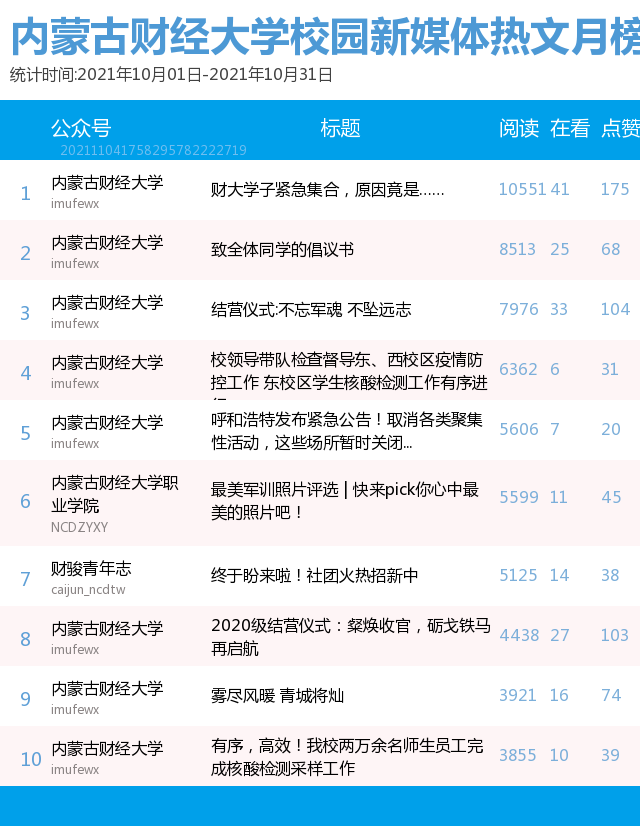Click the 阅读 column header
Viewport: 640px width, 826px height.
click(519, 128)
